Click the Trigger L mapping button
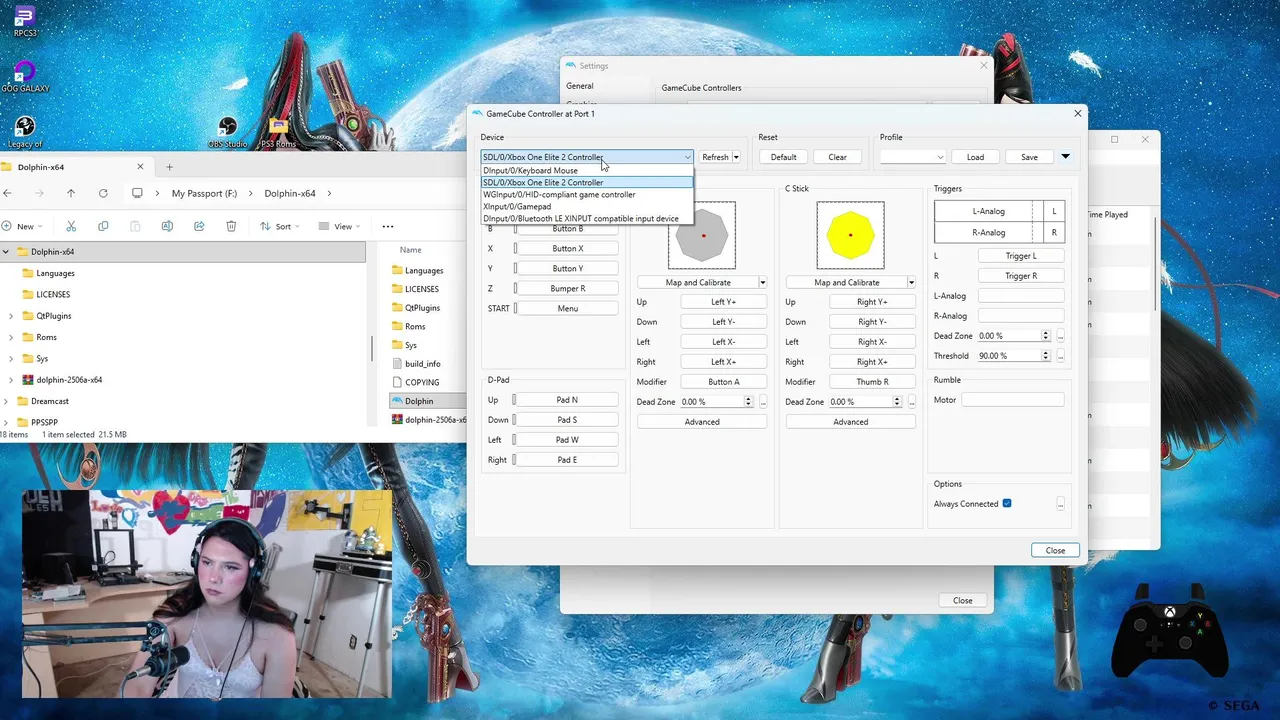Viewport: 1280px width, 720px height. pos(1021,256)
